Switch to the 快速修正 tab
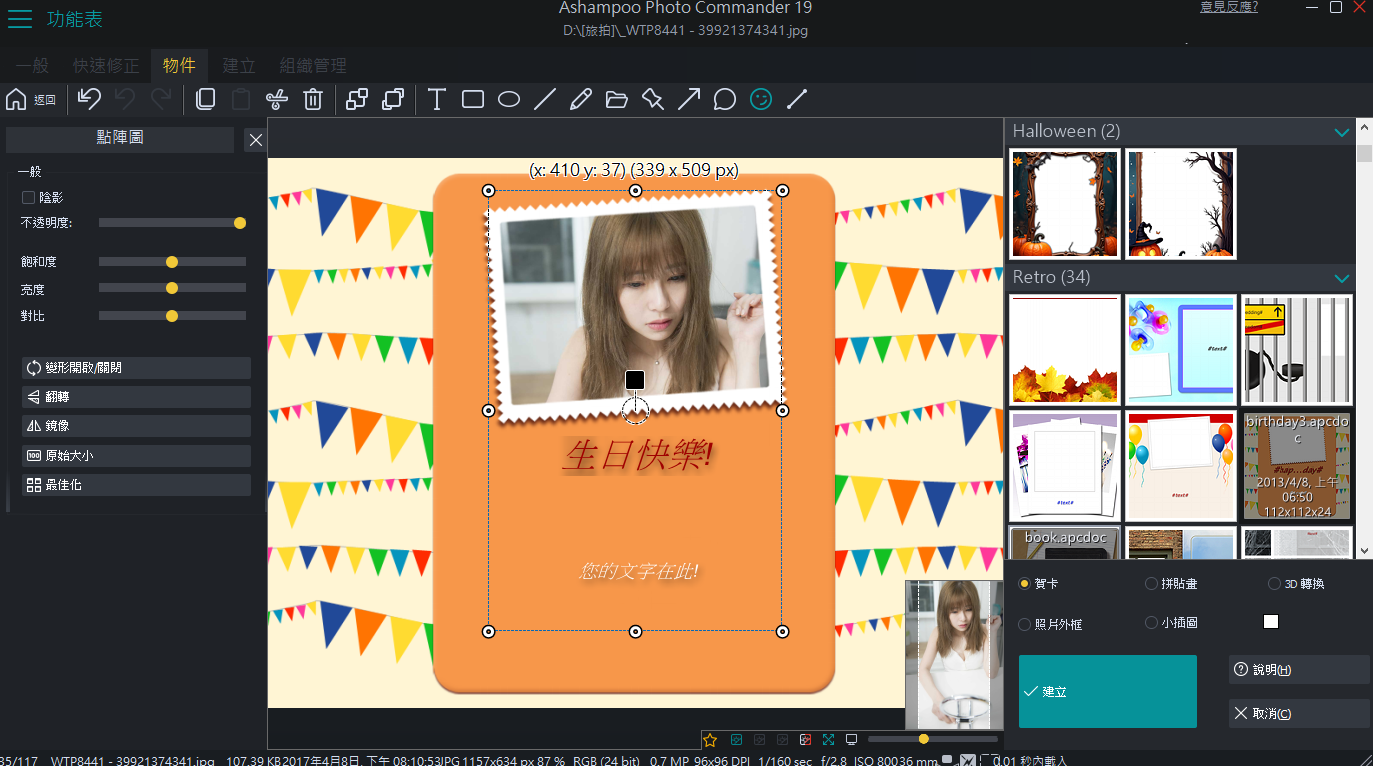Viewport: 1373px width, 766px height. pyautogui.click(x=106, y=66)
